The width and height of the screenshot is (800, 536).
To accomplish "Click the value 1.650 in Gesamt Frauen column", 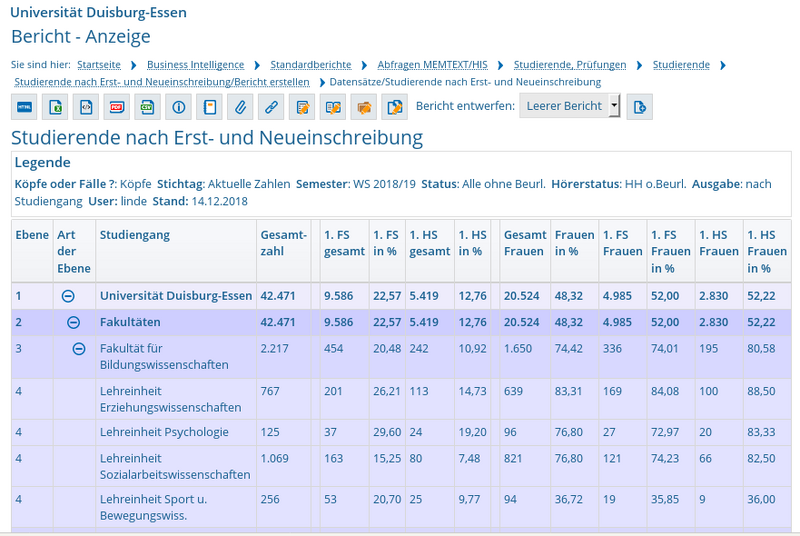I will coord(518,349).
